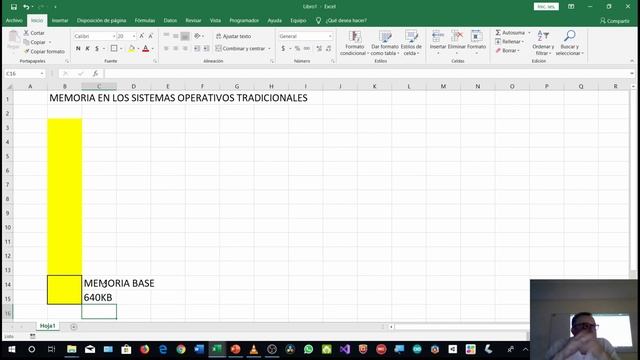
Task: Open Buscar y seleccionar menu
Action: coord(569,42)
